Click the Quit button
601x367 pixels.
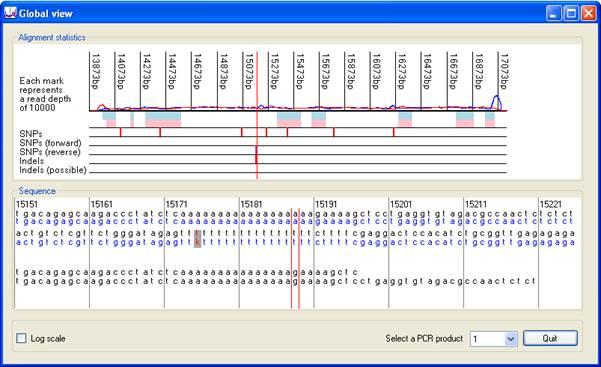[x=550, y=338]
